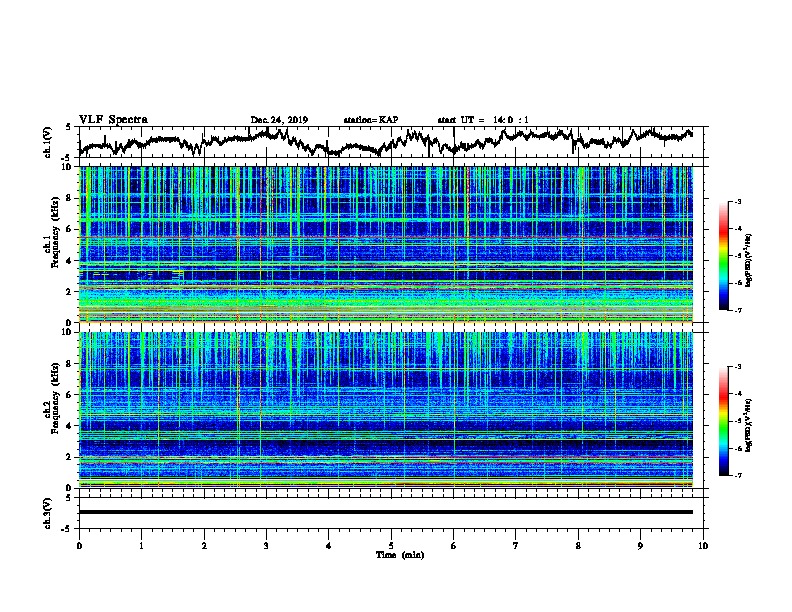
Task: Click tick label "3" on the Time axis
Action: pos(266,546)
